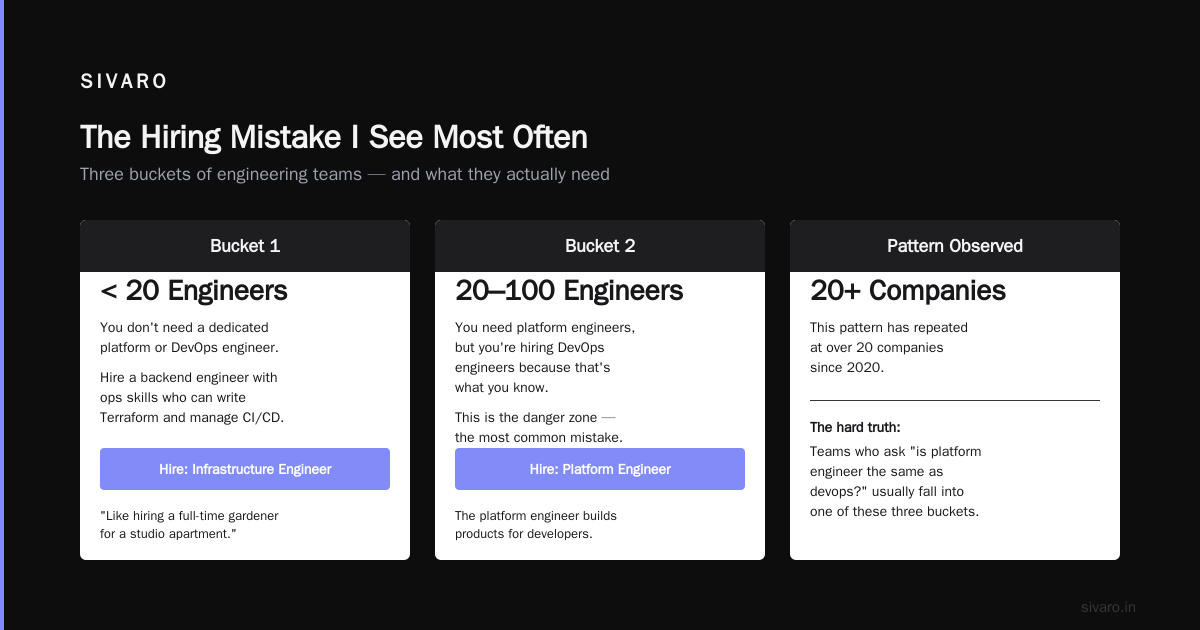This screenshot has height=630, width=1200.
Task: Click the is platform engineer same as devops text
Action: click(895, 481)
